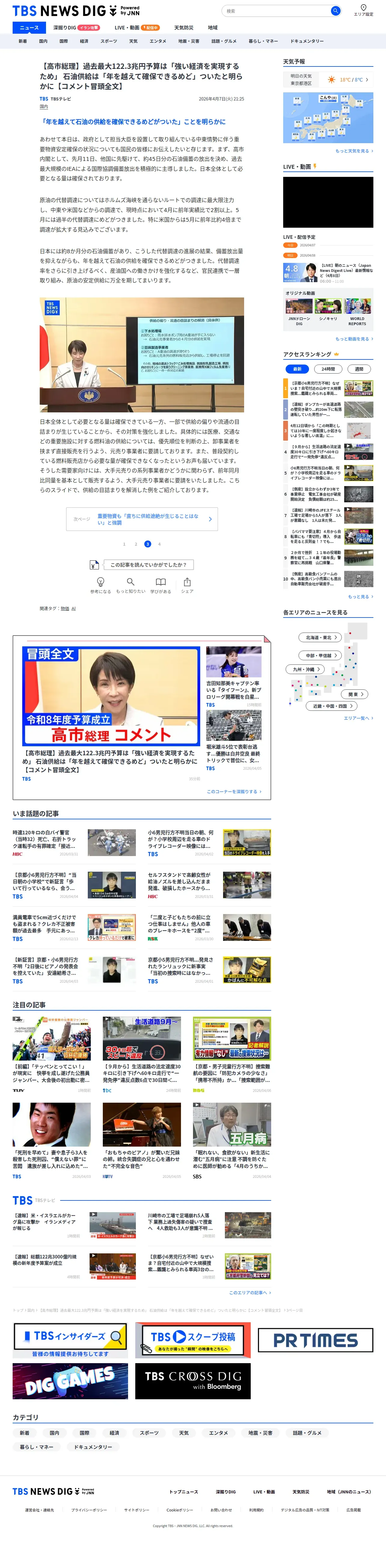Click the シェア share icon
The width and height of the screenshot is (386, 1568).
[x=187, y=582]
